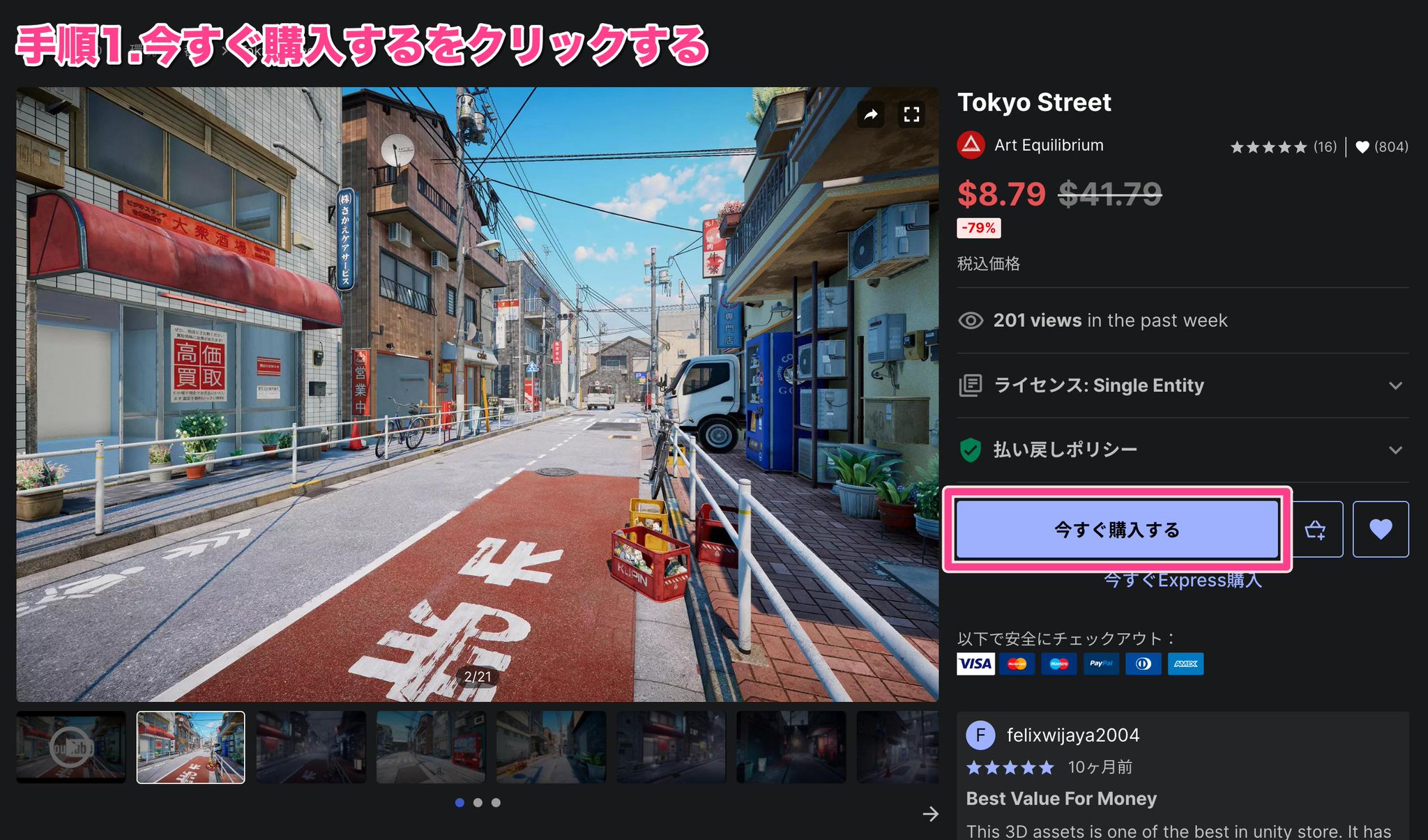Image resolution: width=1428 pixels, height=840 pixels.
Task: Open fullscreen view of the preview image
Action: [911, 114]
